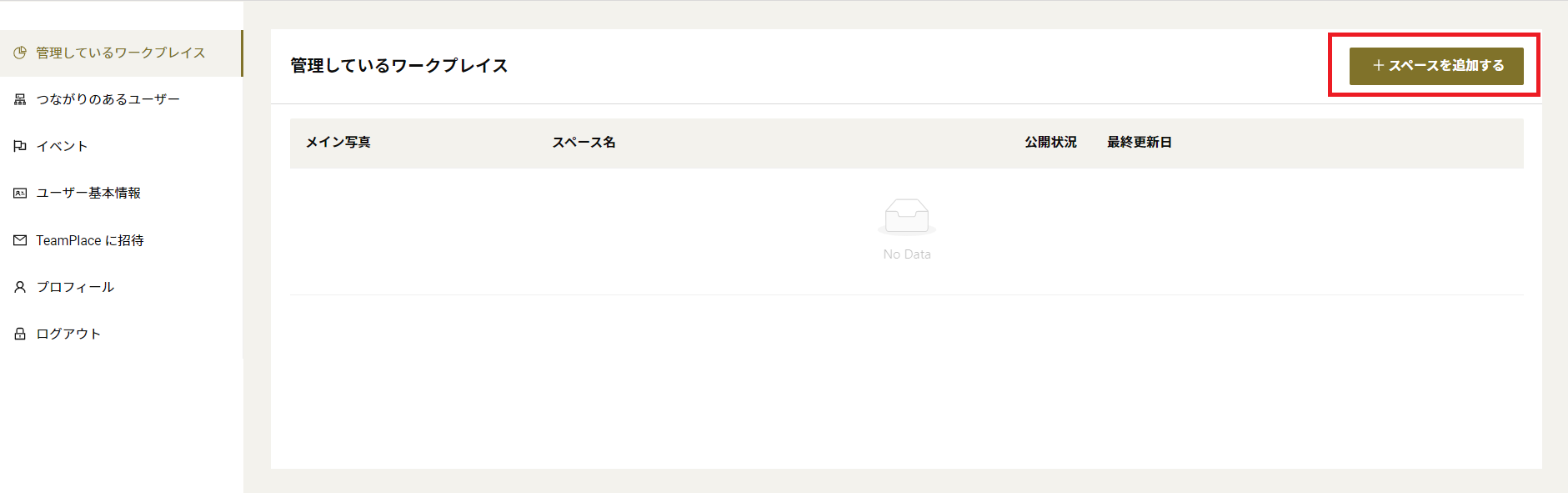Viewport: 1568px width, 493px height.
Task: Open 管理しているワークプレイス in the sidebar
Action: [x=121, y=53]
